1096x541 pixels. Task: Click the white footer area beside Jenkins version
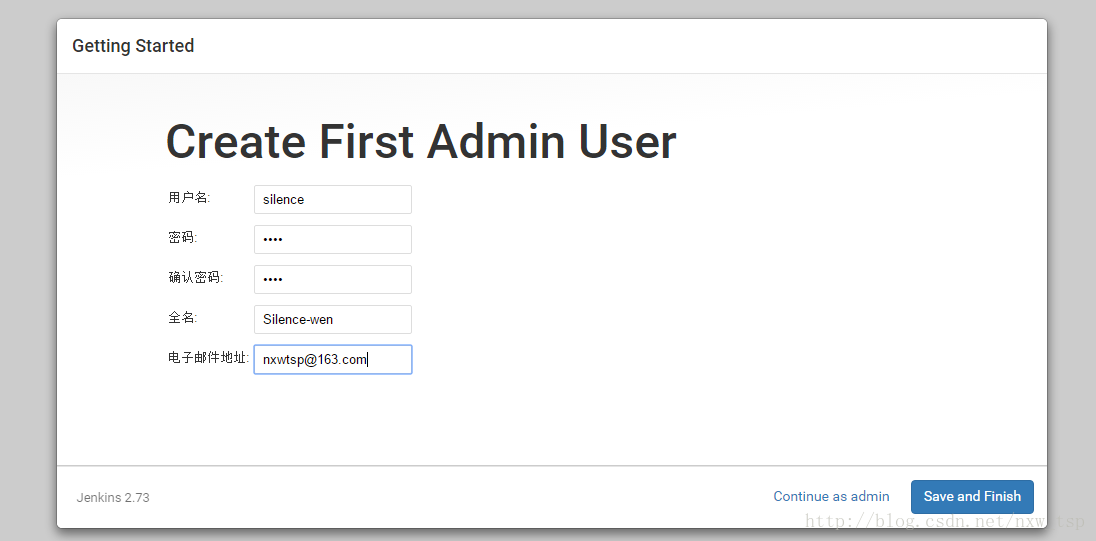(x=454, y=497)
